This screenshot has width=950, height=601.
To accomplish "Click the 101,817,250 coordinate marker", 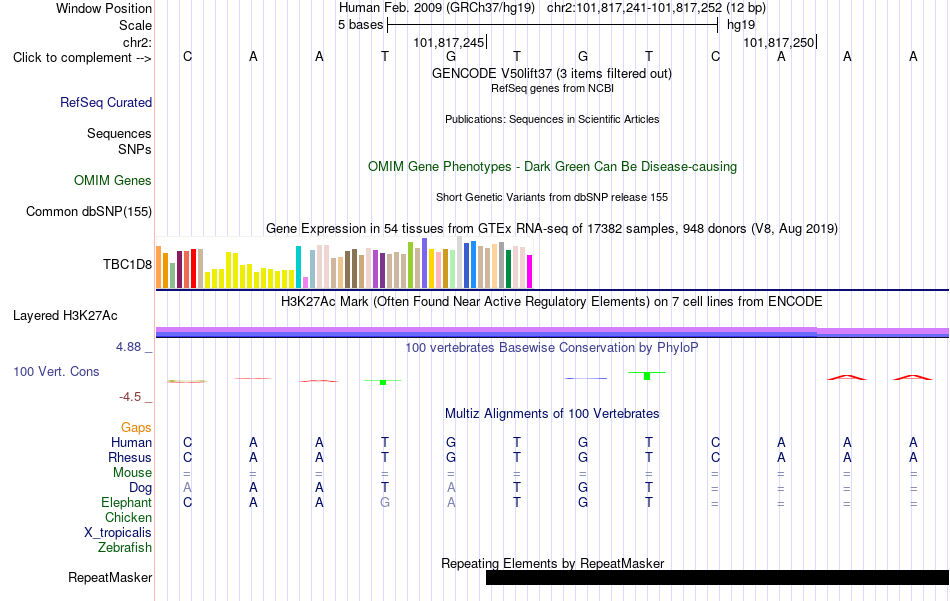I will (779, 42).
